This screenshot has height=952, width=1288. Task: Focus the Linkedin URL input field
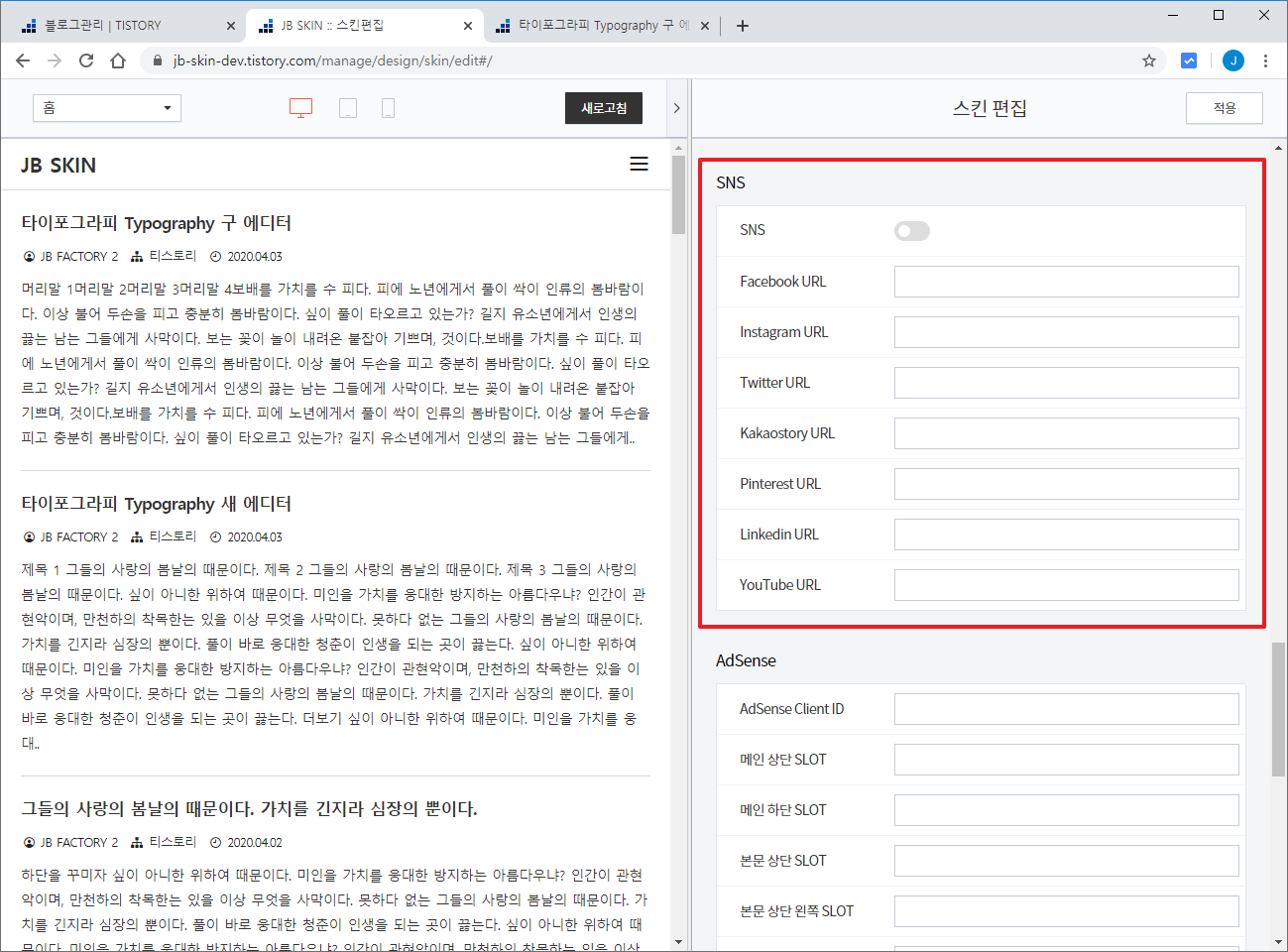1067,535
